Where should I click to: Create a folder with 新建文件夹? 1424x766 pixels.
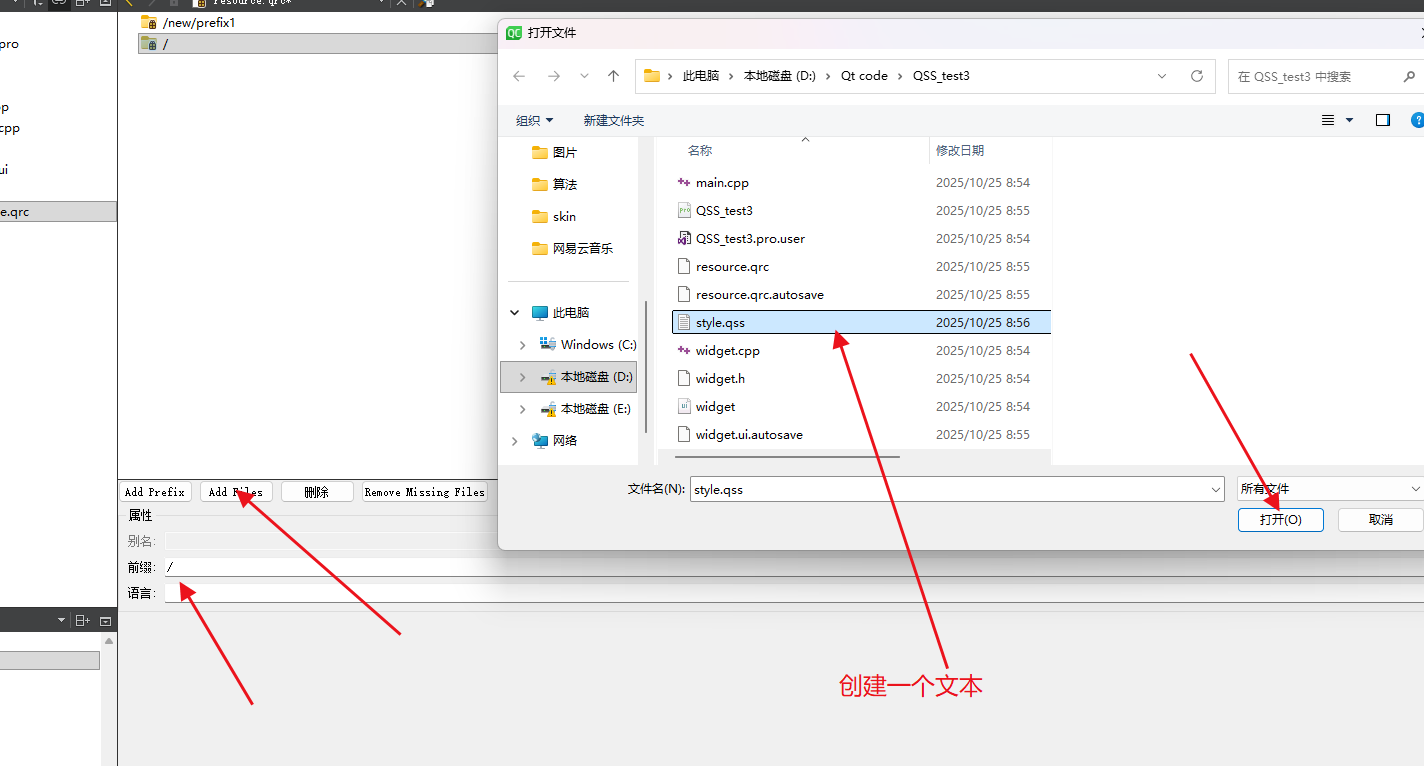tap(614, 120)
